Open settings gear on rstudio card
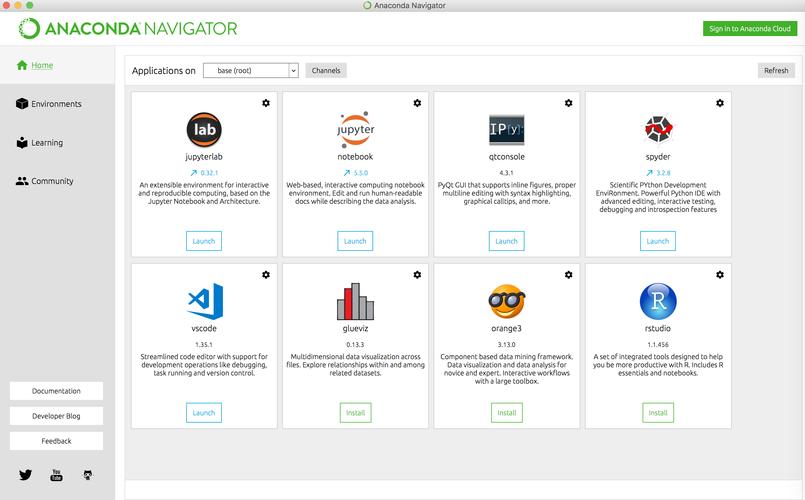This screenshot has width=805, height=500. tap(720, 275)
